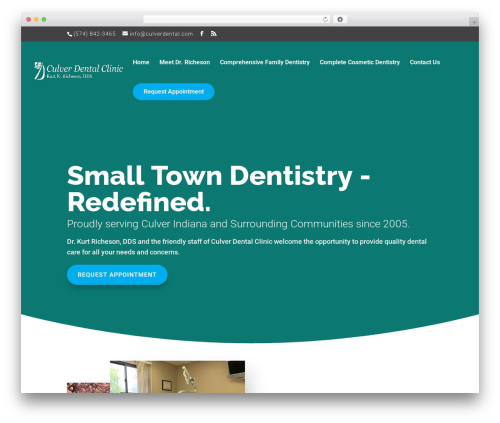The image size is (500, 423).
Task: Click the green maximize window dot
Action: 44,20
